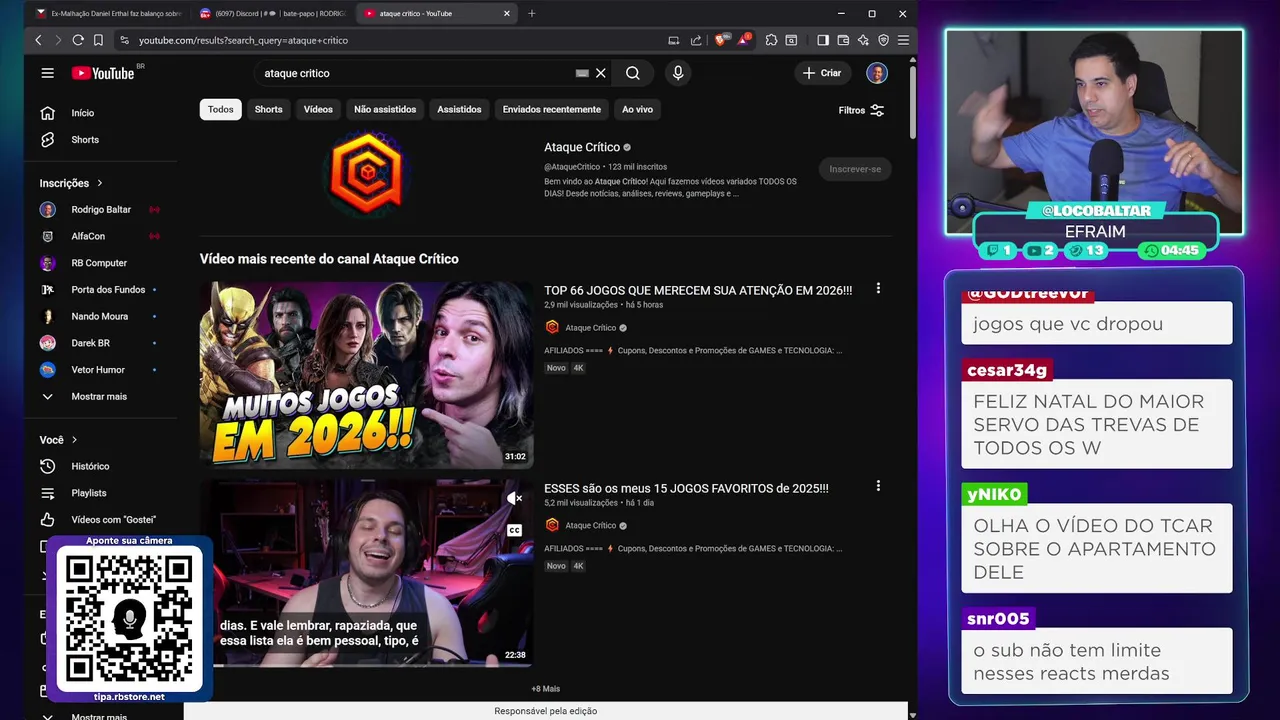
Task: Open the Ataque Crítico channel title link
Action: click(x=582, y=147)
